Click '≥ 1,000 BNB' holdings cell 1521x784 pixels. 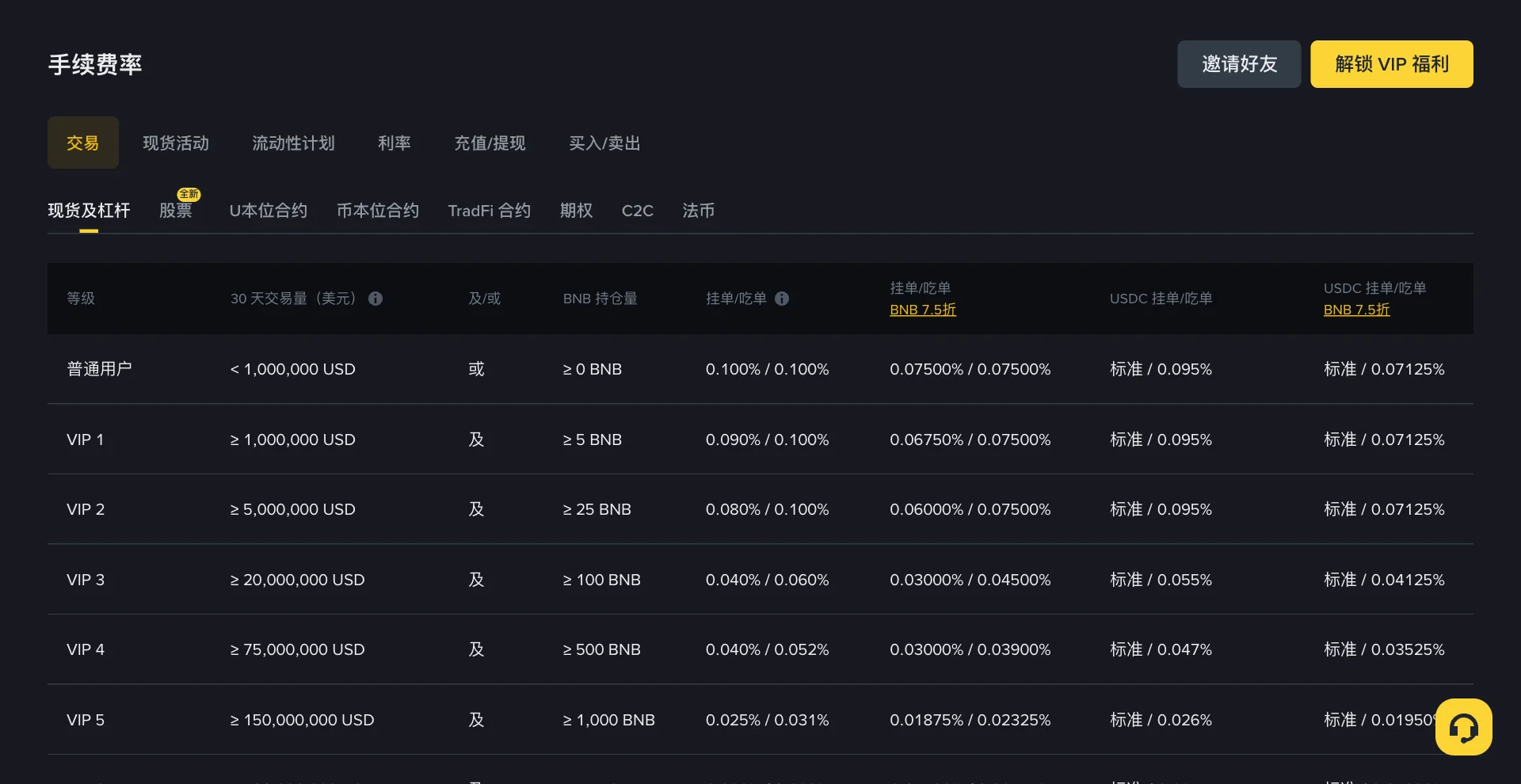(608, 720)
